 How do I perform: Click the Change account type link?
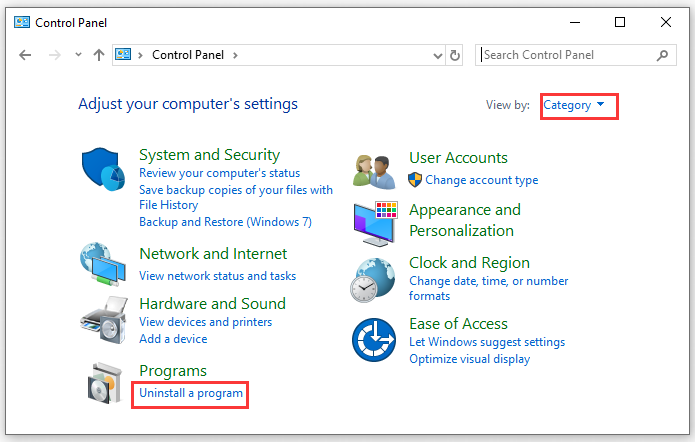[482, 180]
